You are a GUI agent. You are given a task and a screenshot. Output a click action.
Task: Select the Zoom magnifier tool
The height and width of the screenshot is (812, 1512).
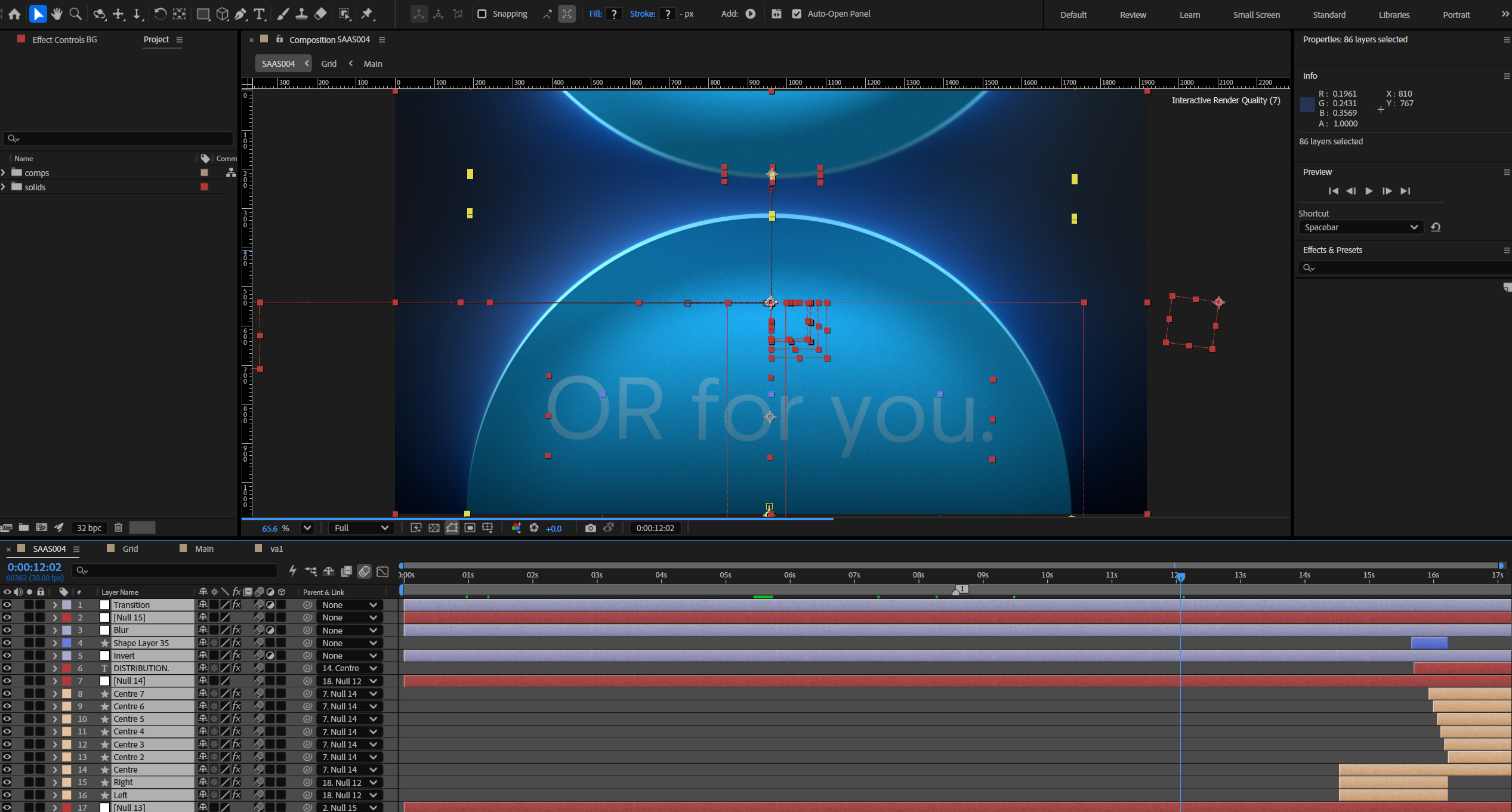click(76, 14)
